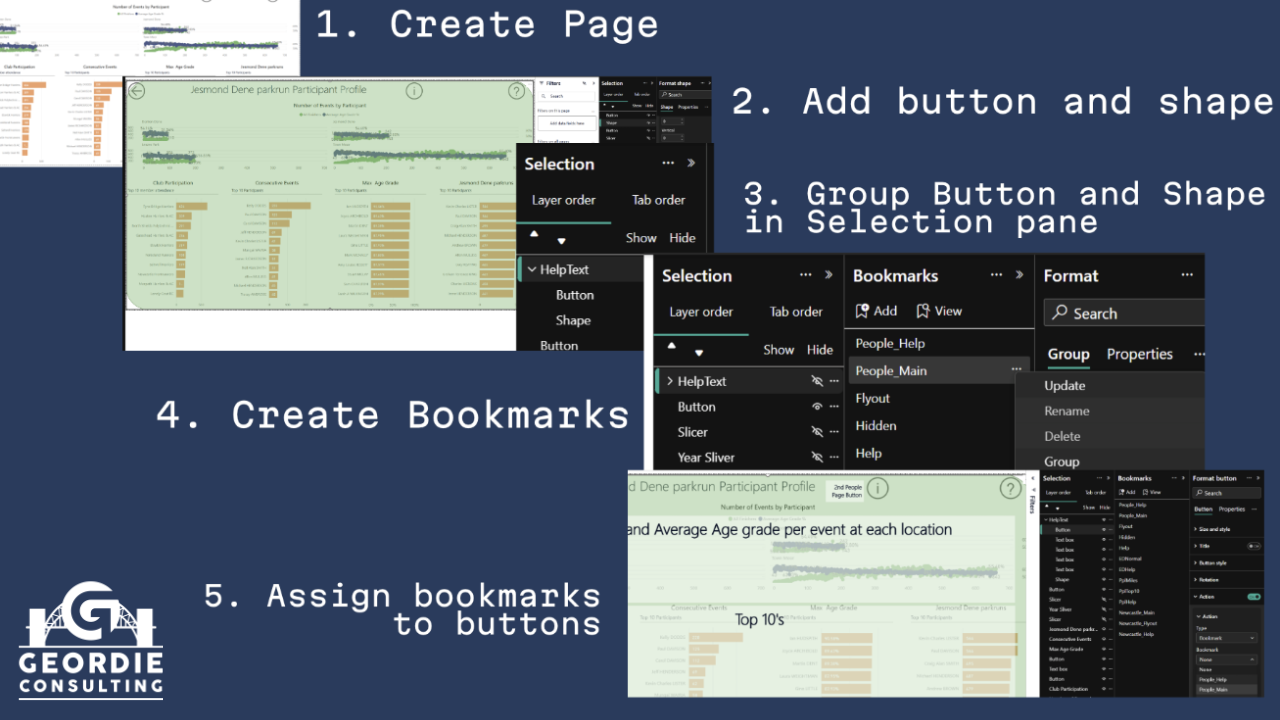Click the Search field in large Format pane
The width and height of the screenshot is (1280, 720).
1124,313
